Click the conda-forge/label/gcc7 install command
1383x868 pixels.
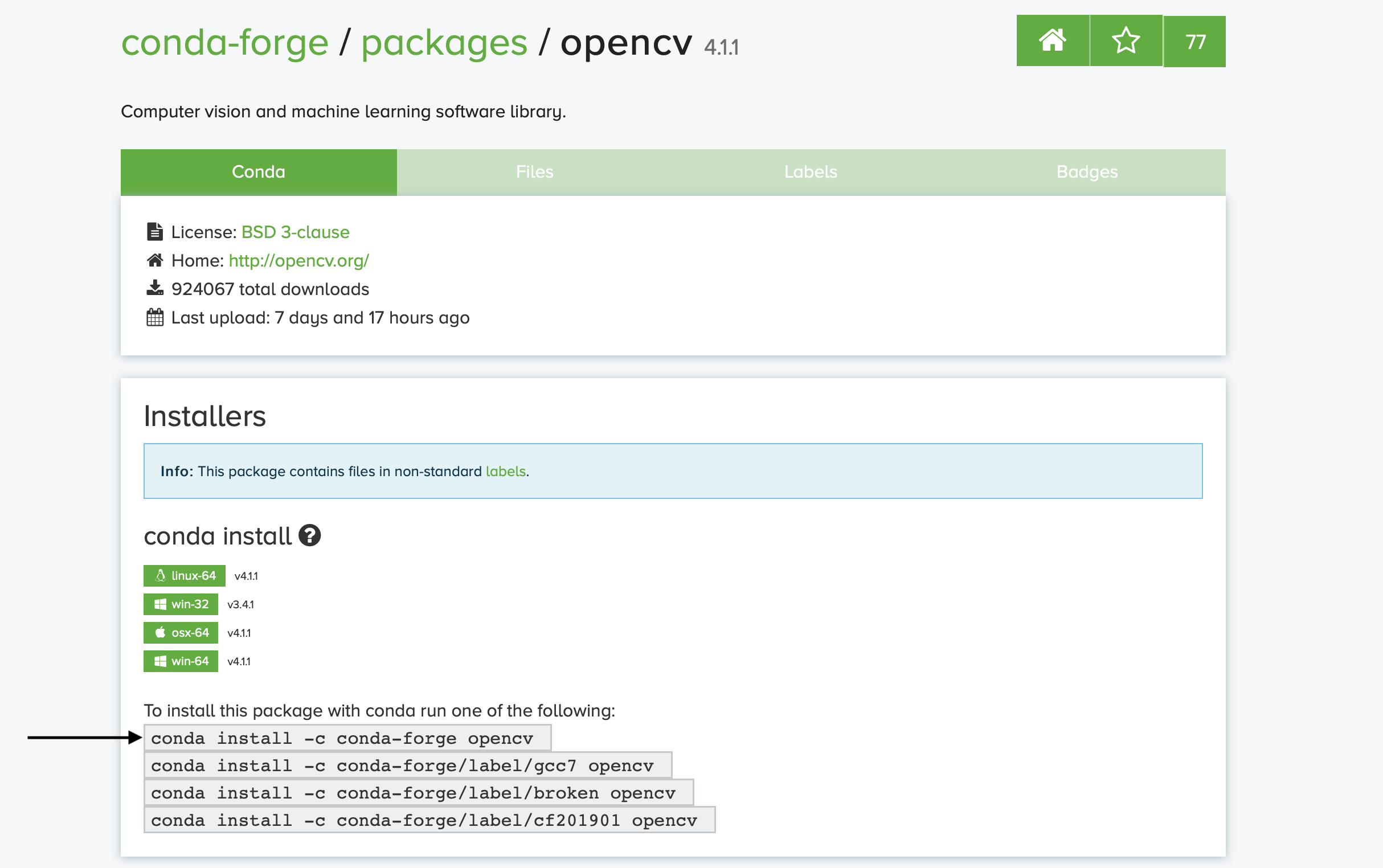click(x=408, y=765)
